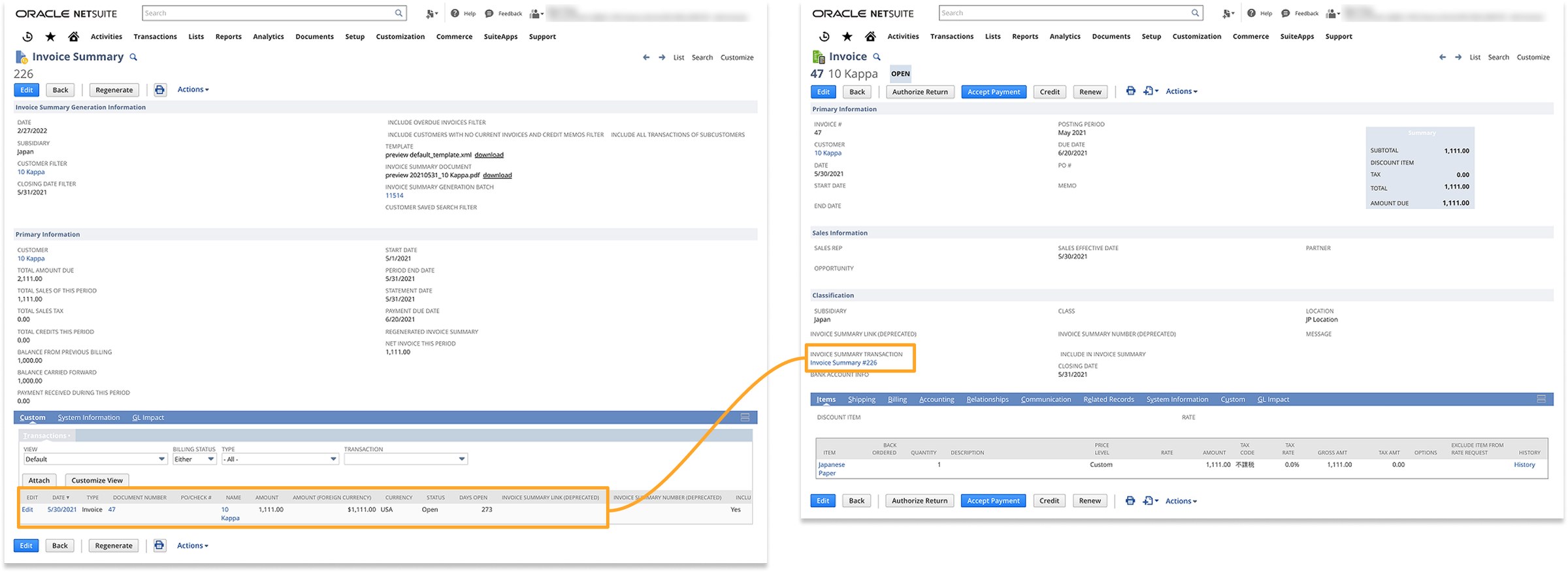Click print icon next to Regenerate button at top

coord(160,90)
